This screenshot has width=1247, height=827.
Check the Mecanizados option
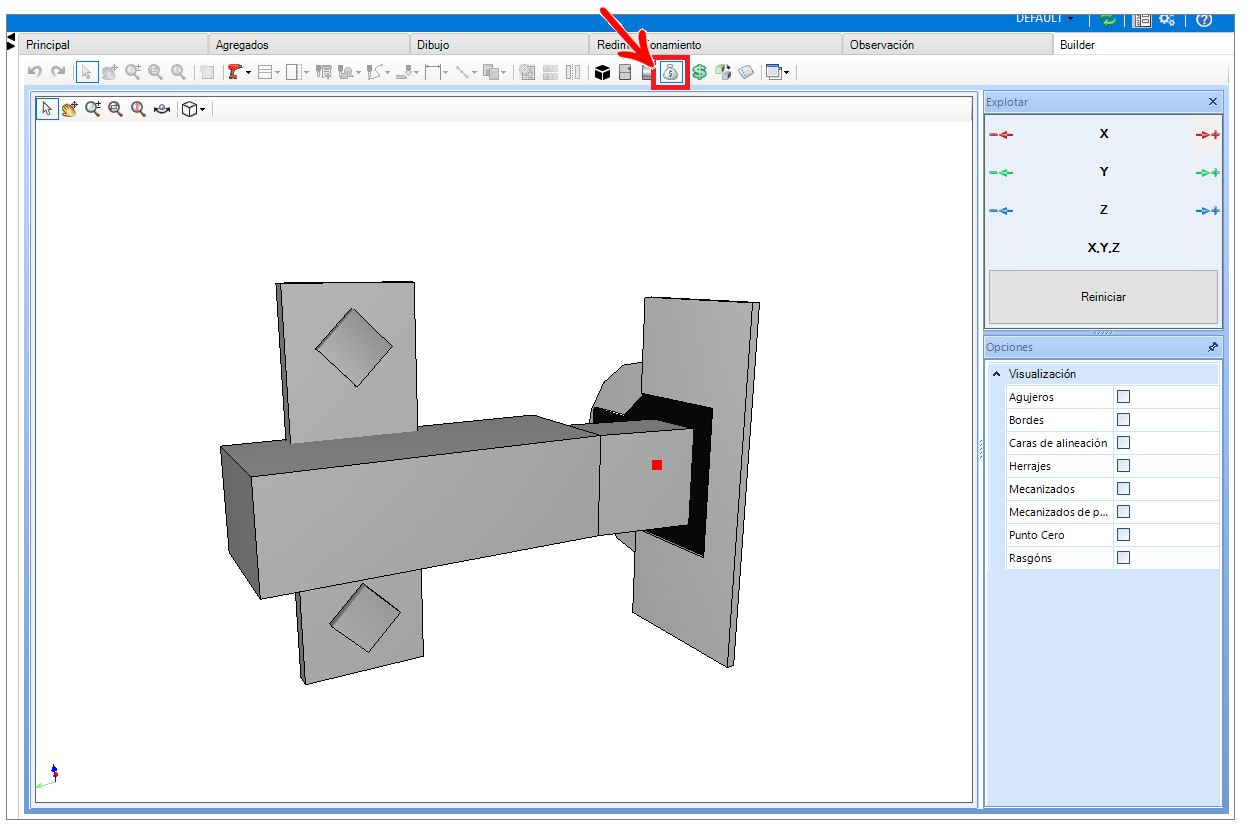[1123, 489]
